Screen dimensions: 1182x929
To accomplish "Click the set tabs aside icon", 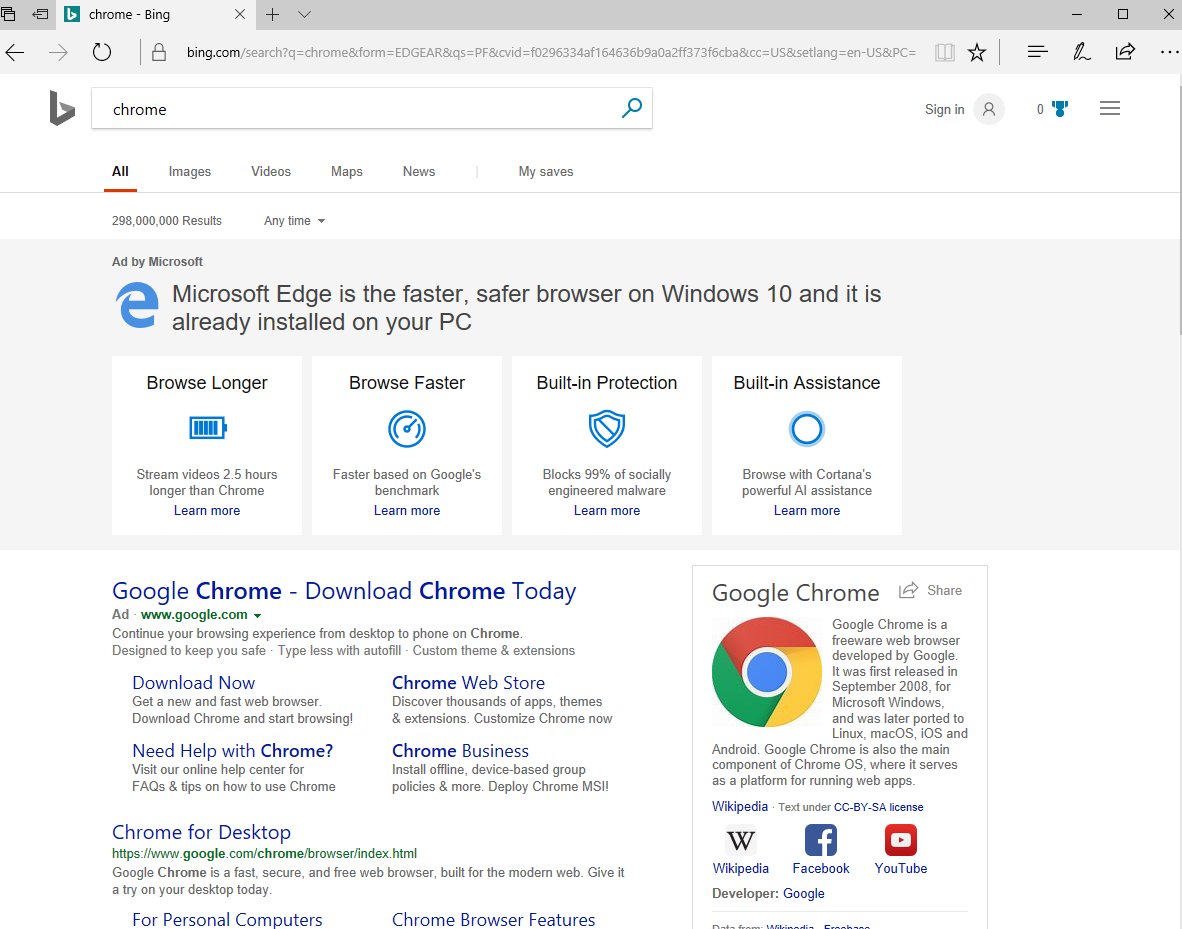I will pos(41,14).
